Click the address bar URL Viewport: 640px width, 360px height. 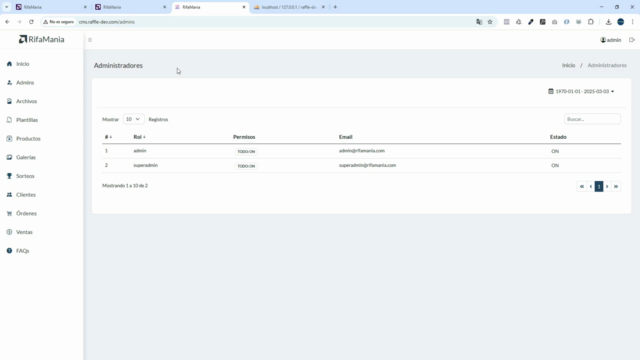click(x=107, y=22)
